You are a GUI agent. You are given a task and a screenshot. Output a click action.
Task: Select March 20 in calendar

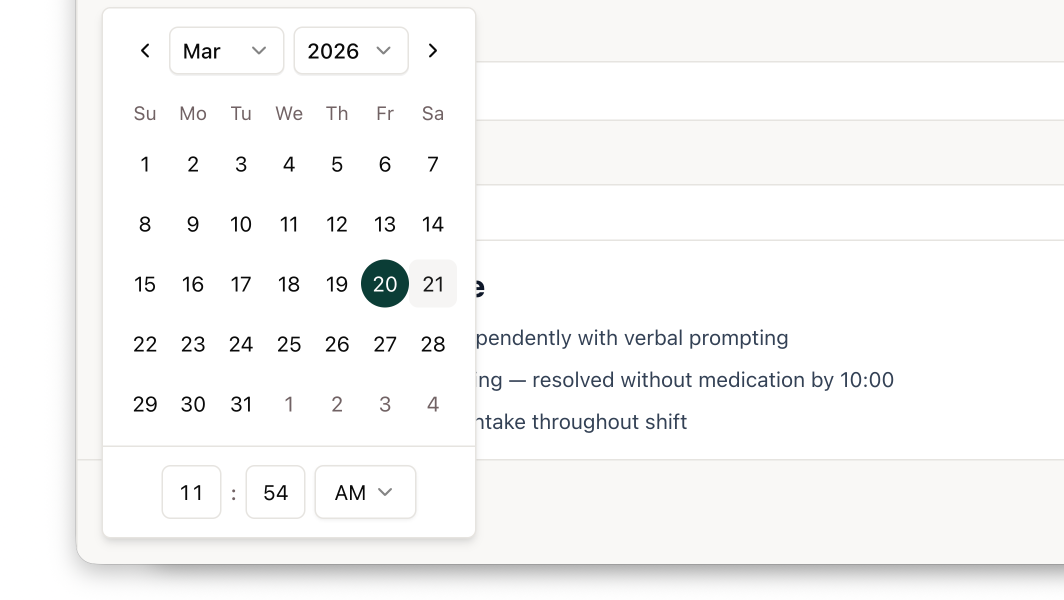click(x=385, y=284)
